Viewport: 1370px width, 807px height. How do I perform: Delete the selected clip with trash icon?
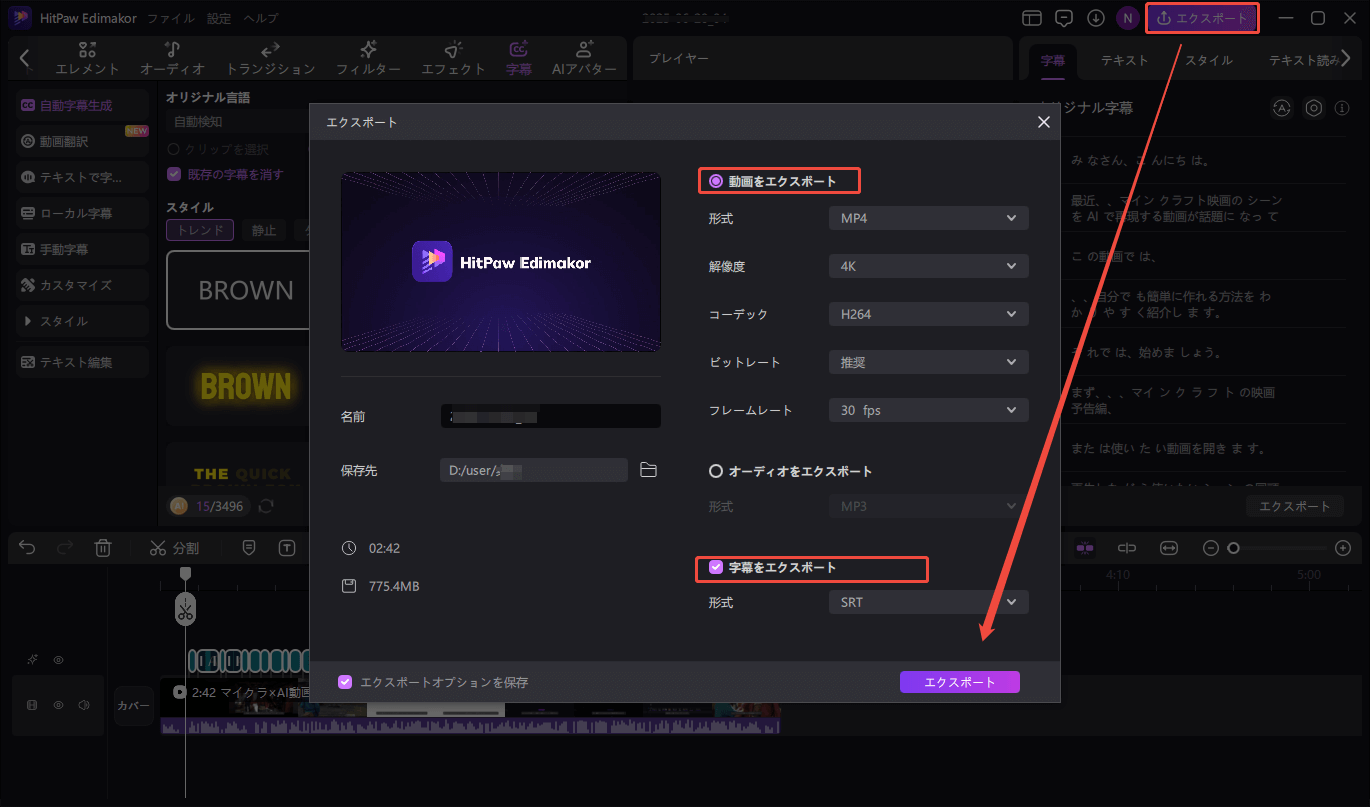(102, 547)
